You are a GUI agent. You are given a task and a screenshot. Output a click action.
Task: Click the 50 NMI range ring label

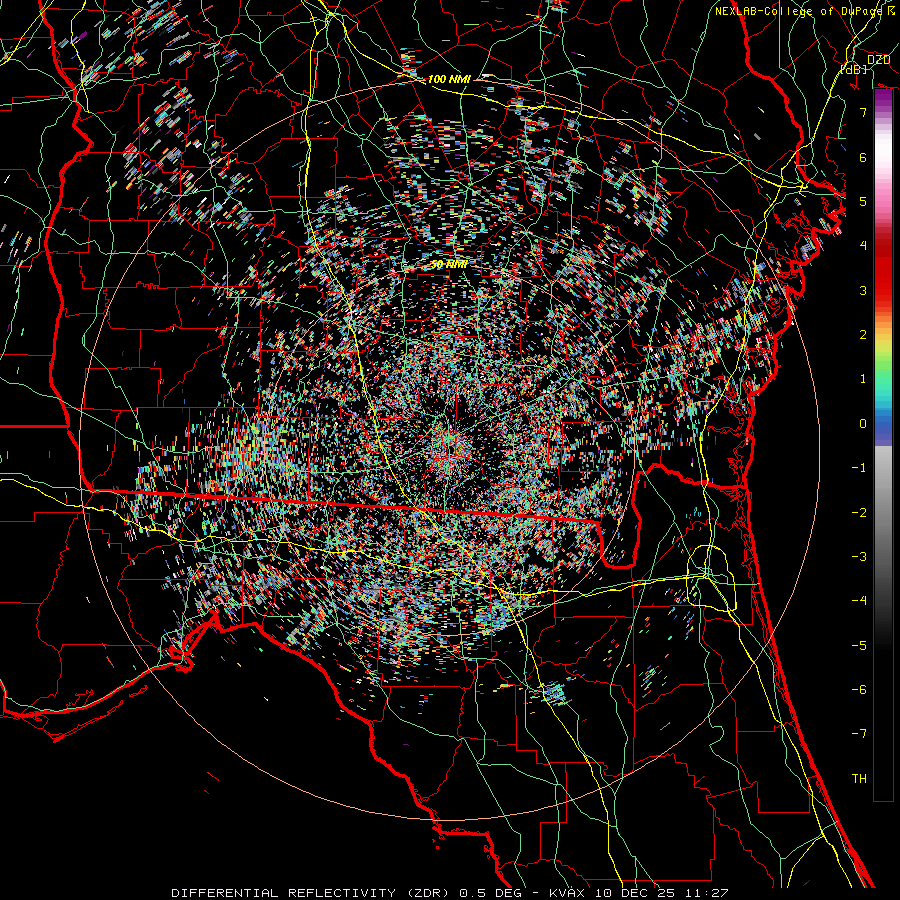pyautogui.click(x=449, y=265)
